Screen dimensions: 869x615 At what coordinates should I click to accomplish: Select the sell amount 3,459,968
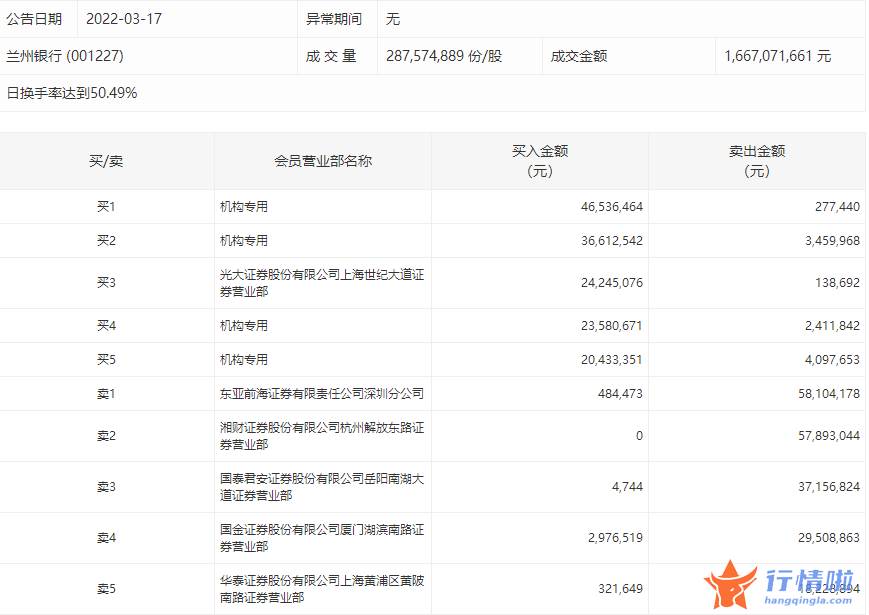tap(832, 240)
